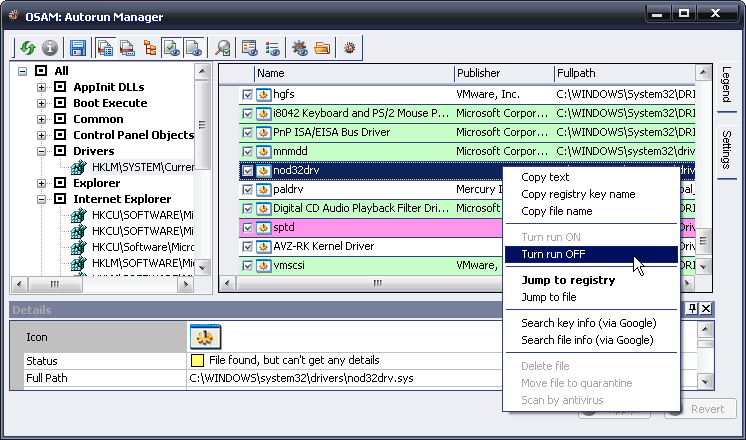Click the gear-with-eye toolbar icon

point(300,48)
